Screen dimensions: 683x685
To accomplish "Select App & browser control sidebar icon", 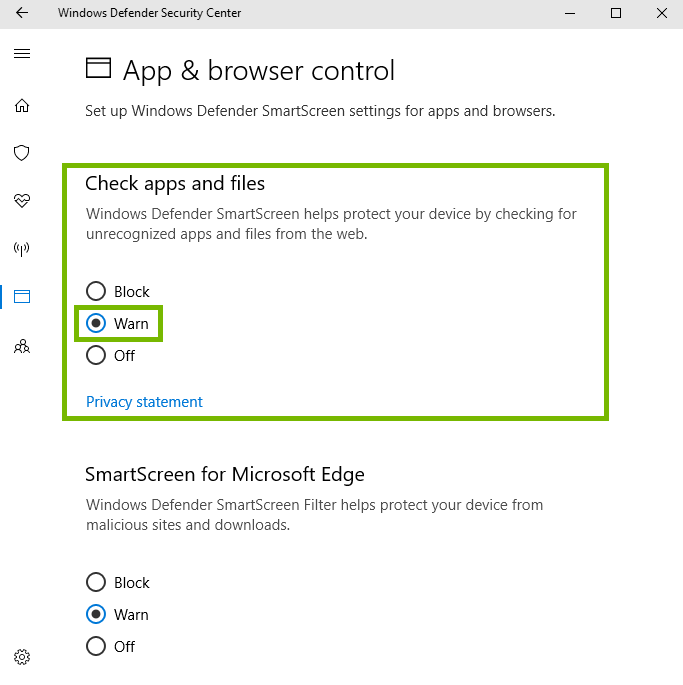I will [x=22, y=297].
